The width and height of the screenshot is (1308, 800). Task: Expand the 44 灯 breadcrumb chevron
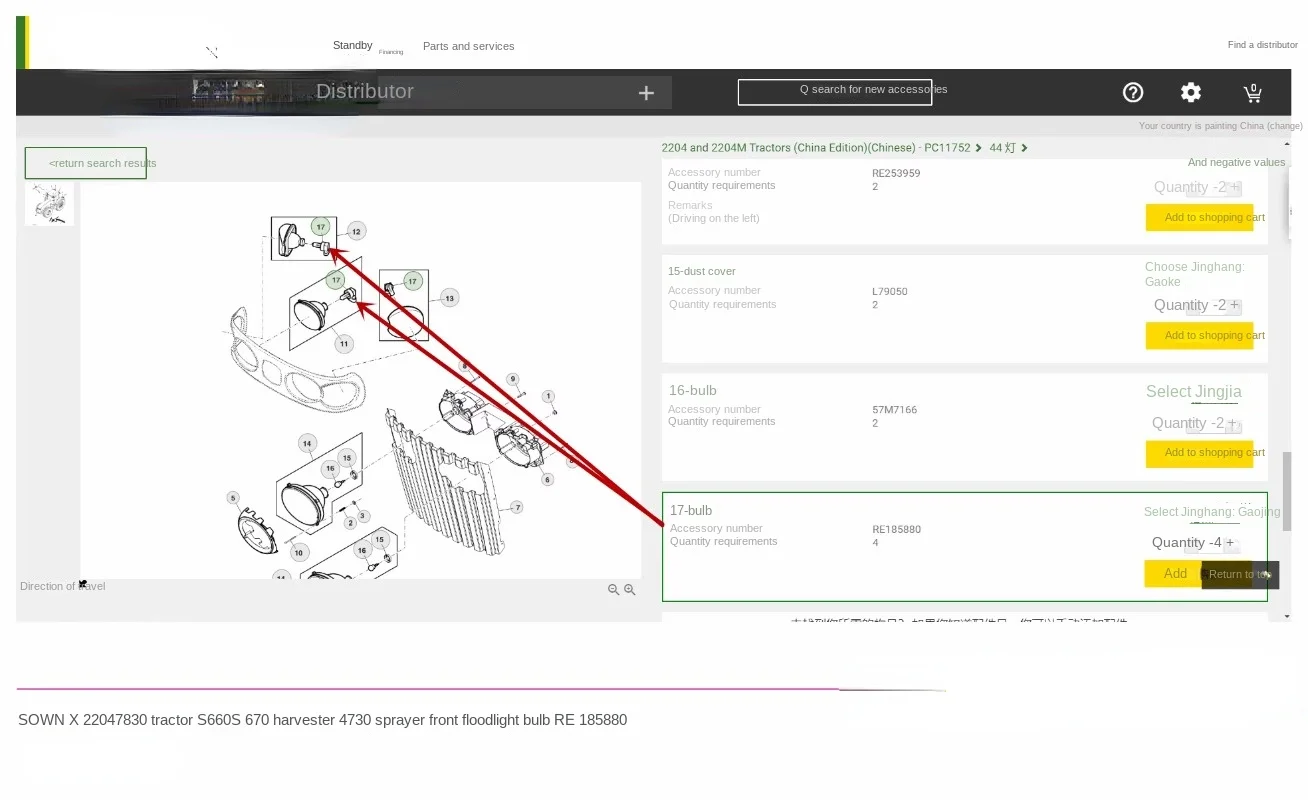click(x=1024, y=148)
